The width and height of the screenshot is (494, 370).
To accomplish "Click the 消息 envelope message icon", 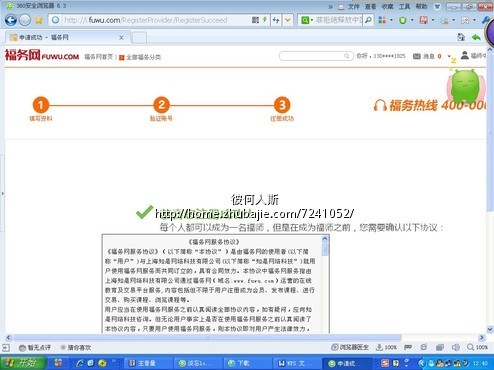I will click(417, 56).
